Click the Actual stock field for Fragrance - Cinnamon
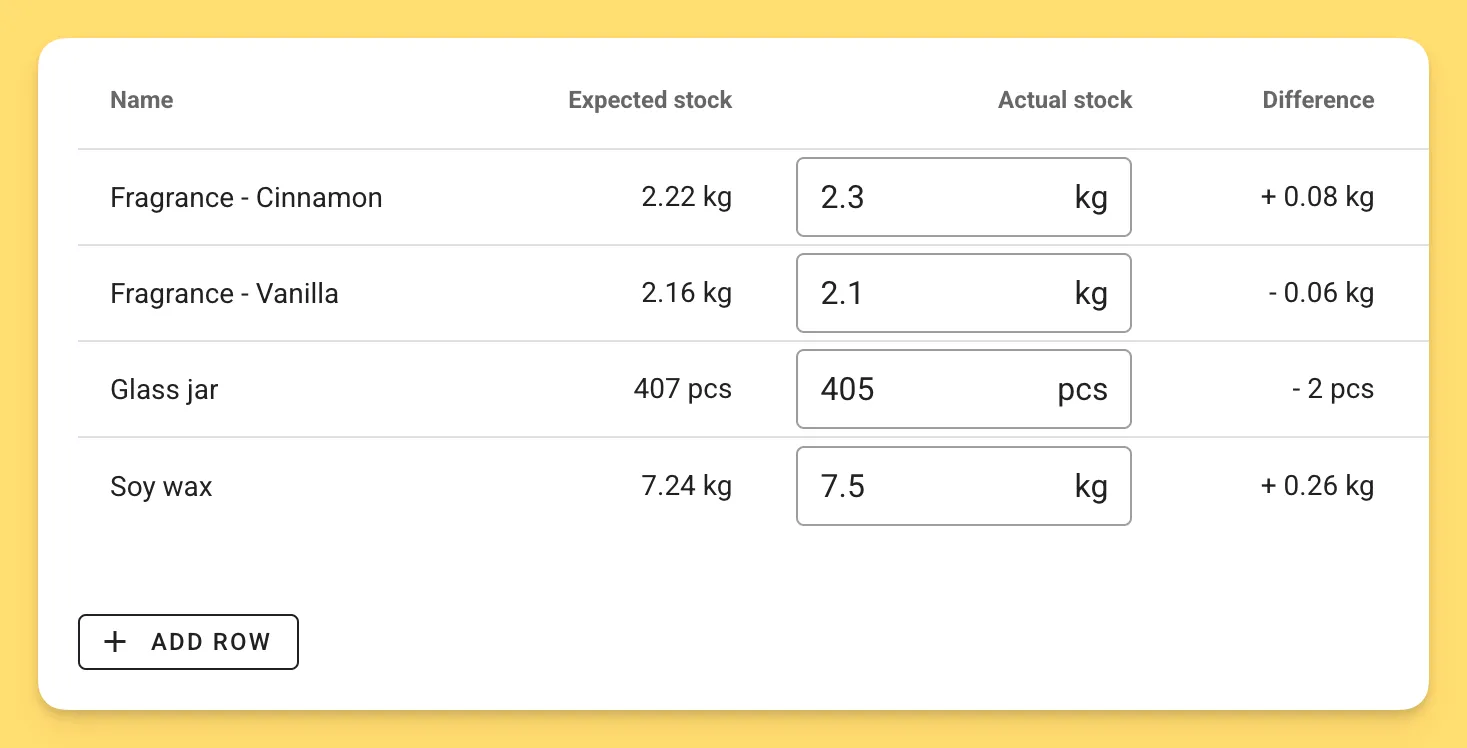 click(x=963, y=197)
